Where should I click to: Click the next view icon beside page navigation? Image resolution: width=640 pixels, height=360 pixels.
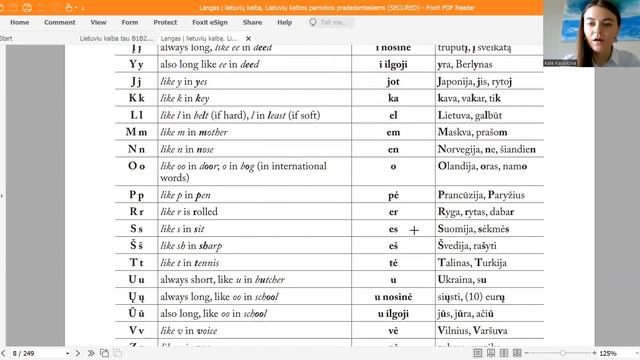(x=118, y=353)
